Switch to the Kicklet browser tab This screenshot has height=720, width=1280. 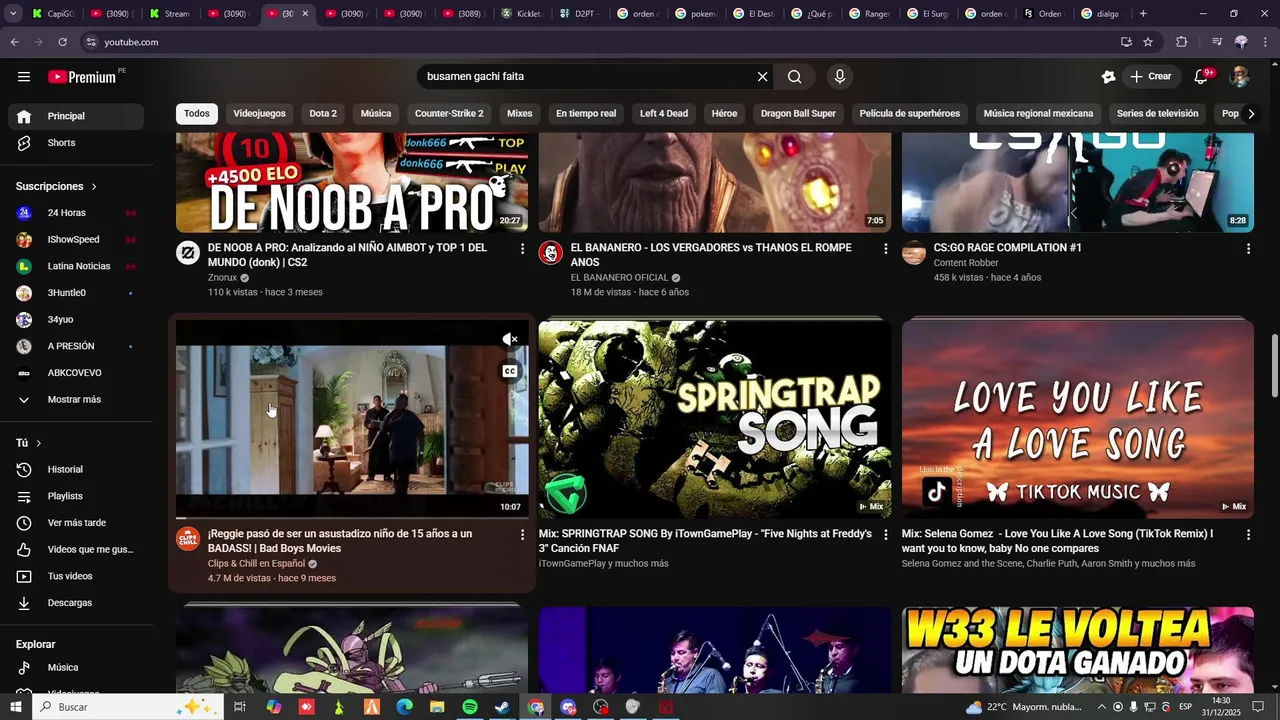[x=522, y=14]
